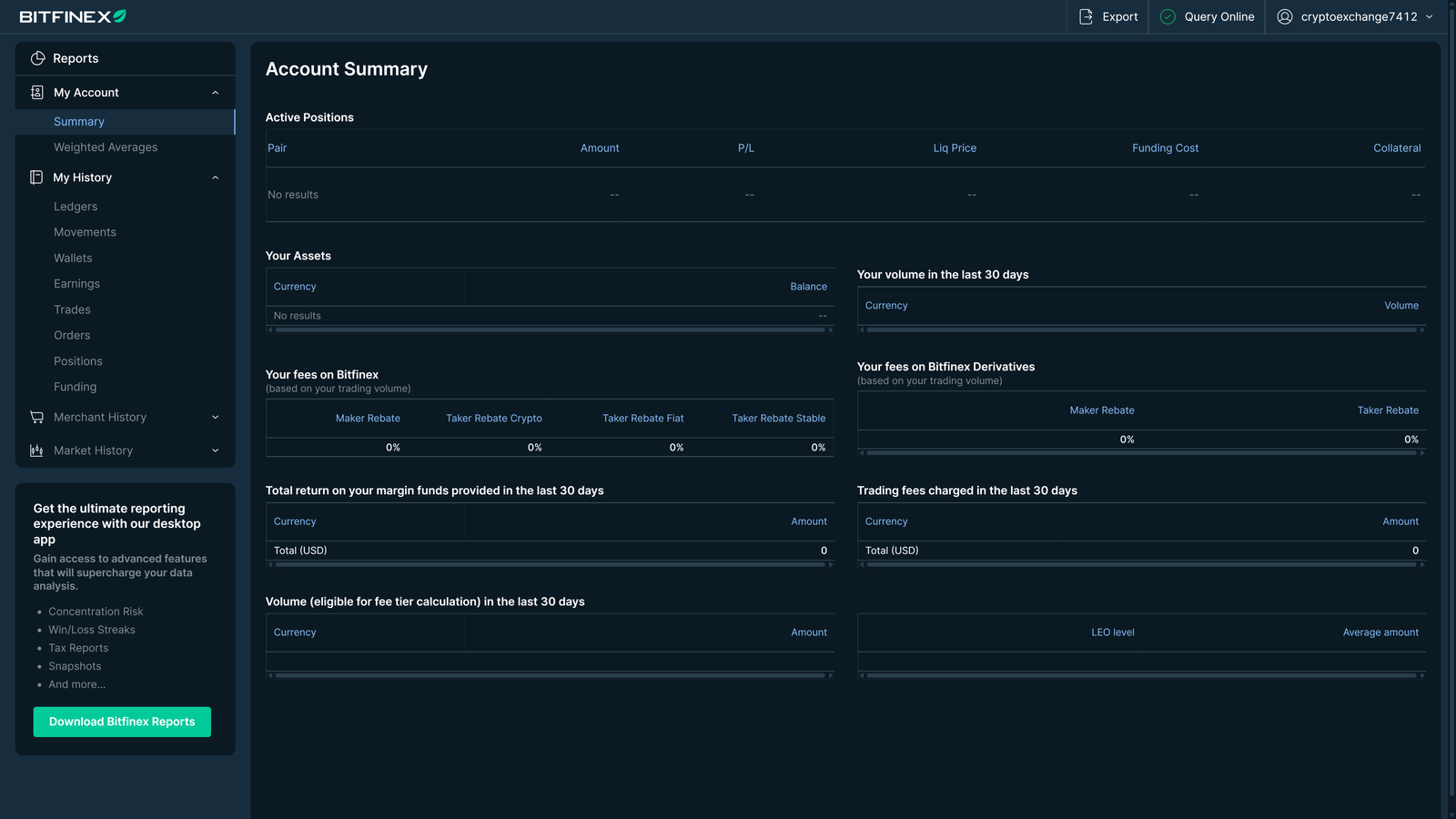This screenshot has width=1456, height=819.
Task: Click the Merchant History cart icon
Action: coord(36,417)
